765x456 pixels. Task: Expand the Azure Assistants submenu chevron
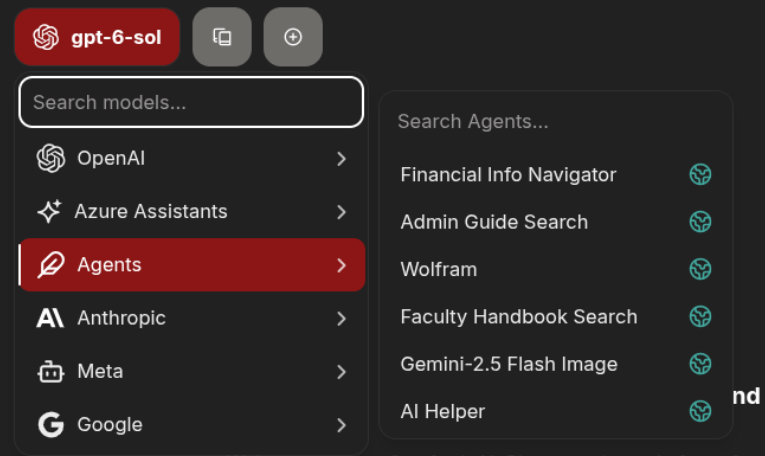(x=342, y=212)
